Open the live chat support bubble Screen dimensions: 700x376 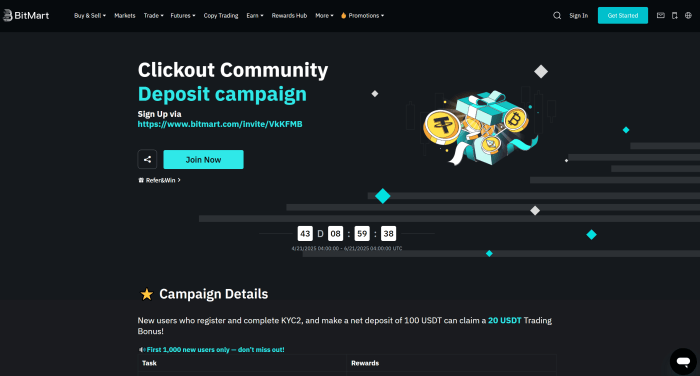point(683,361)
